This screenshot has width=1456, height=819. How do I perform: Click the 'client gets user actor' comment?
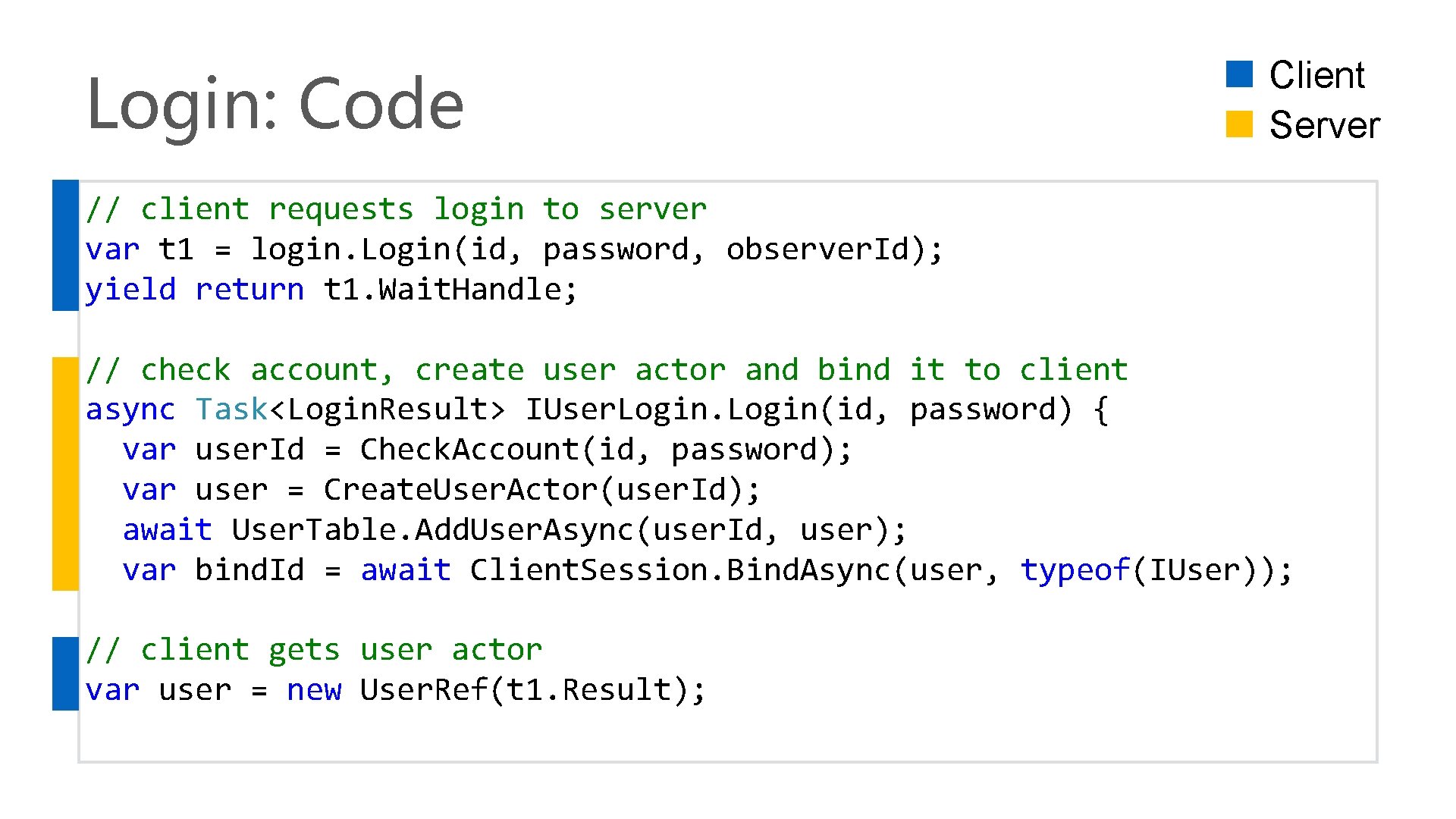(314, 650)
